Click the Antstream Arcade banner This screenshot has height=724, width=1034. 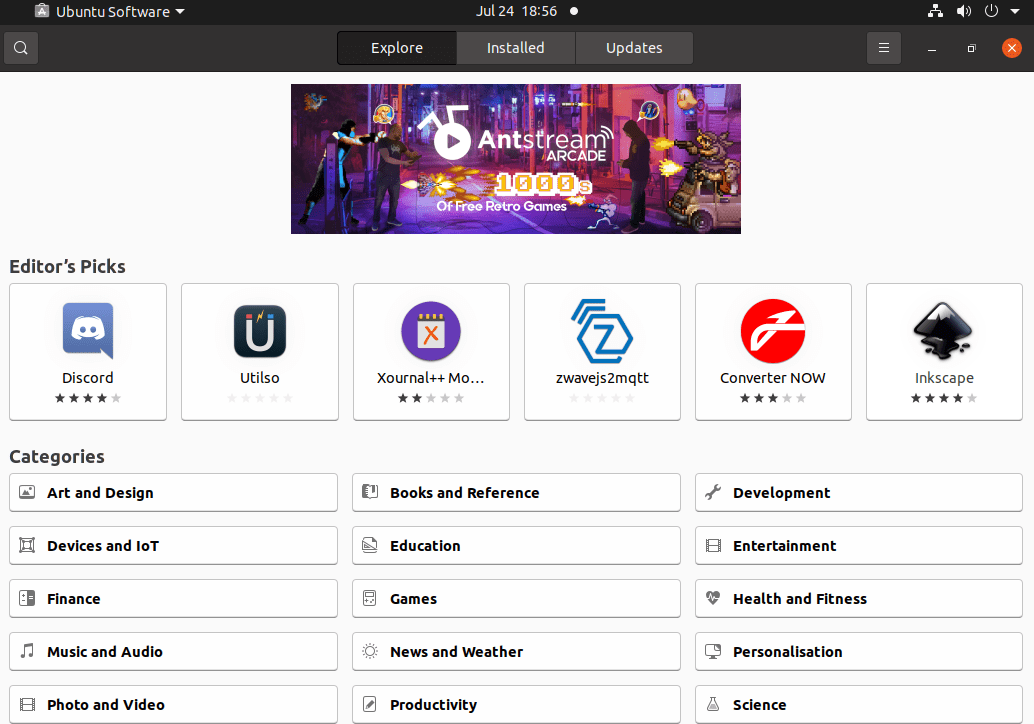(x=515, y=158)
